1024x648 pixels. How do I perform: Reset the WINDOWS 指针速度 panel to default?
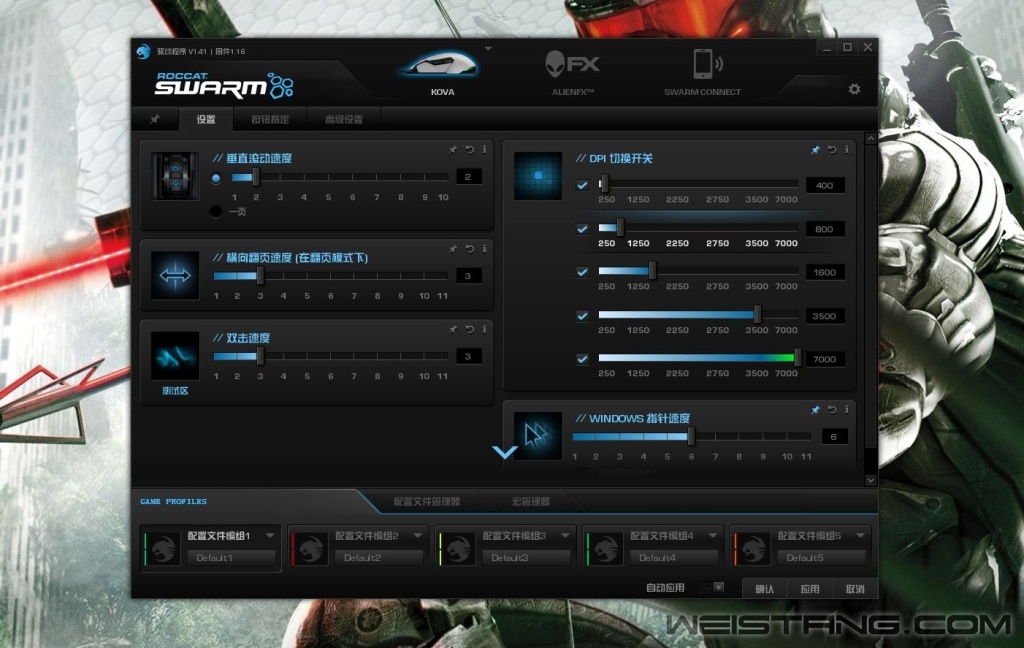click(x=832, y=410)
